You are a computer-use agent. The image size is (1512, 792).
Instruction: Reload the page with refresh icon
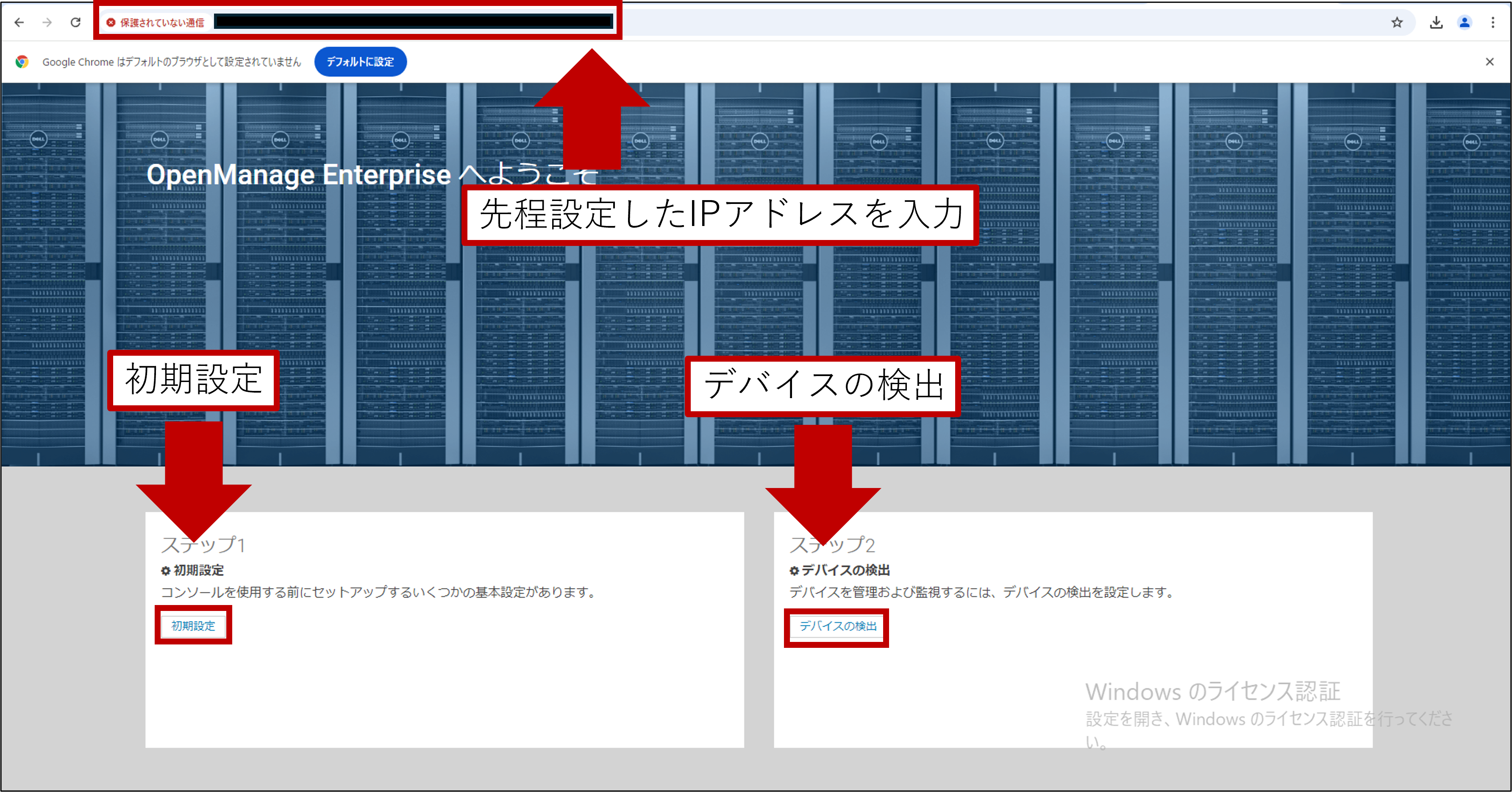pyautogui.click(x=76, y=22)
